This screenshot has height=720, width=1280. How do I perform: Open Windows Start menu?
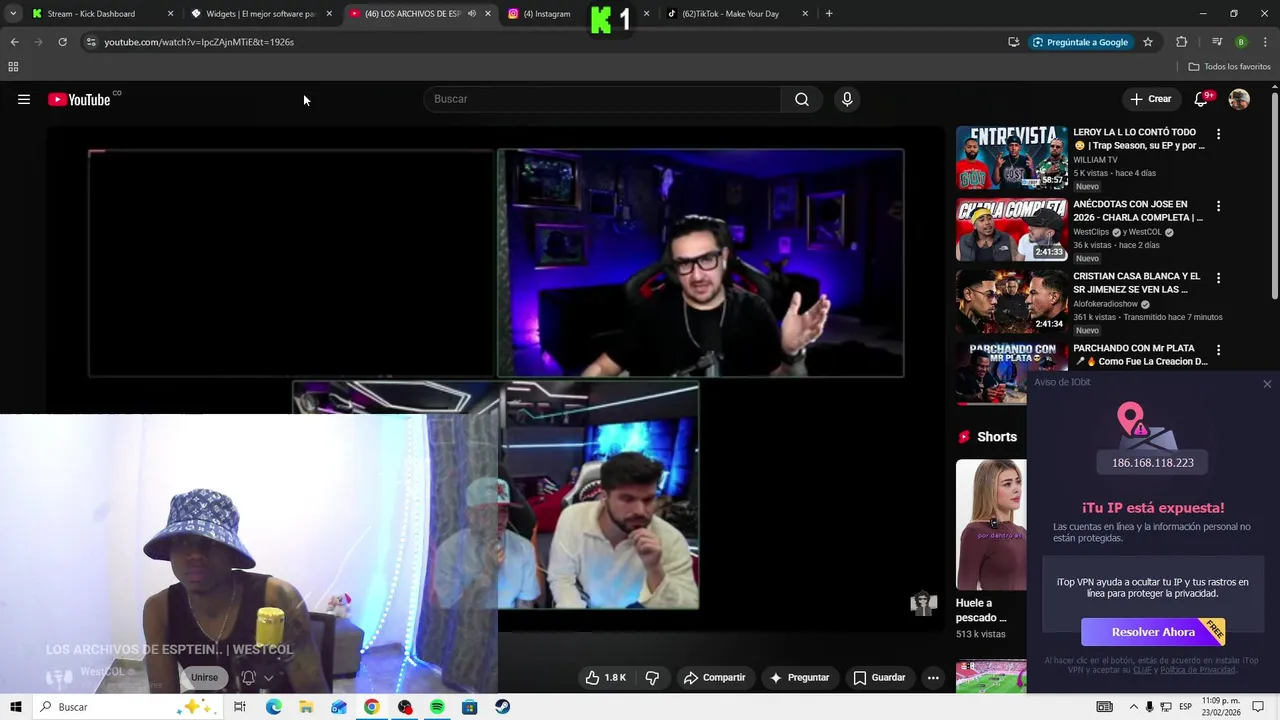(15, 707)
